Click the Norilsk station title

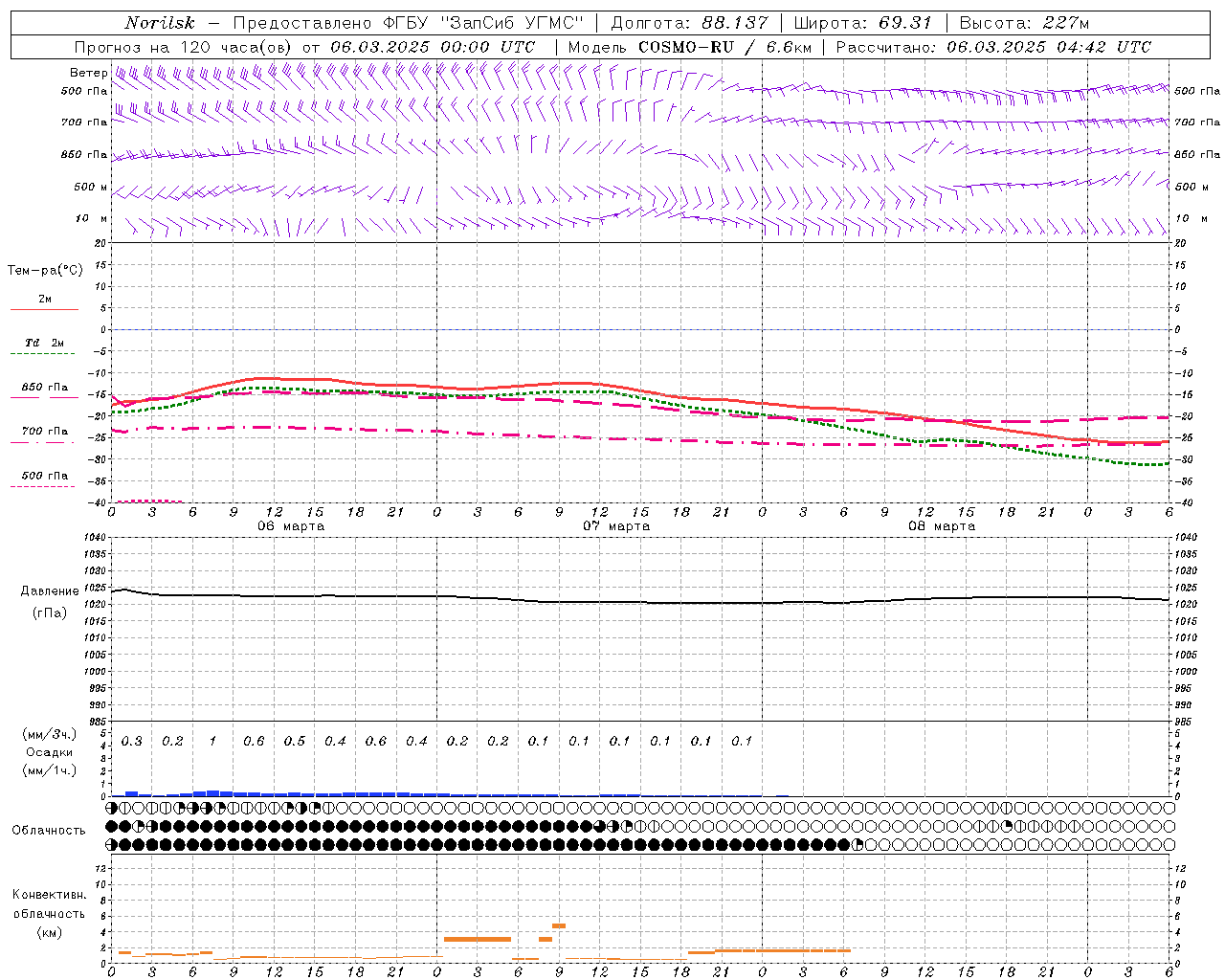click(x=160, y=23)
